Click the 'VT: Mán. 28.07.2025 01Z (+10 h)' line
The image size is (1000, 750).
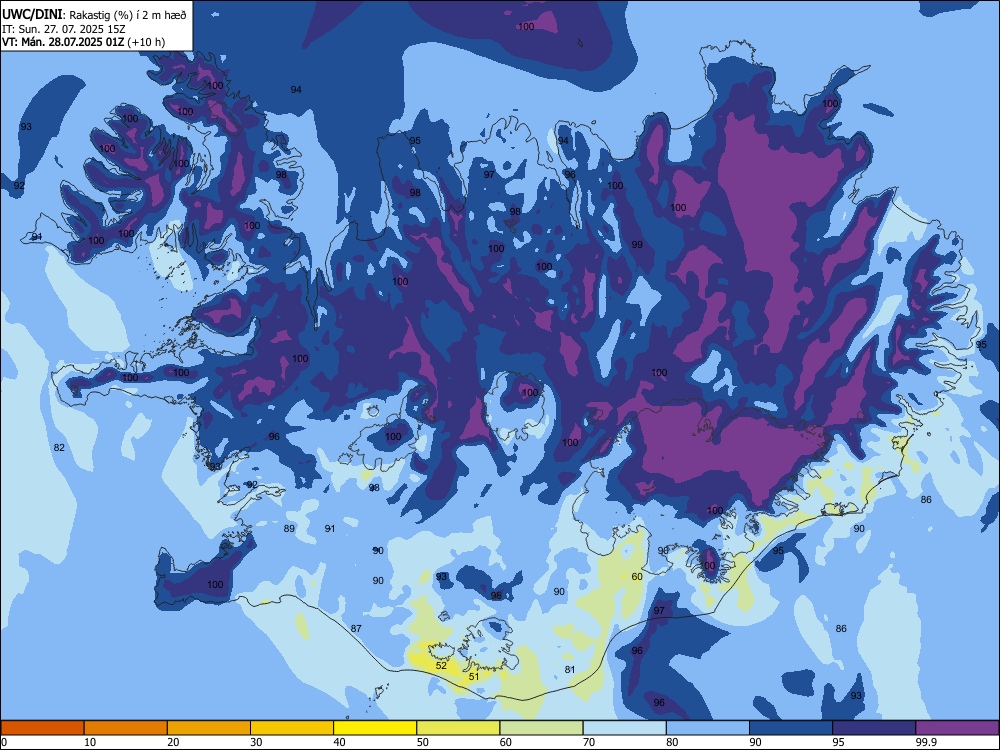tap(83, 42)
